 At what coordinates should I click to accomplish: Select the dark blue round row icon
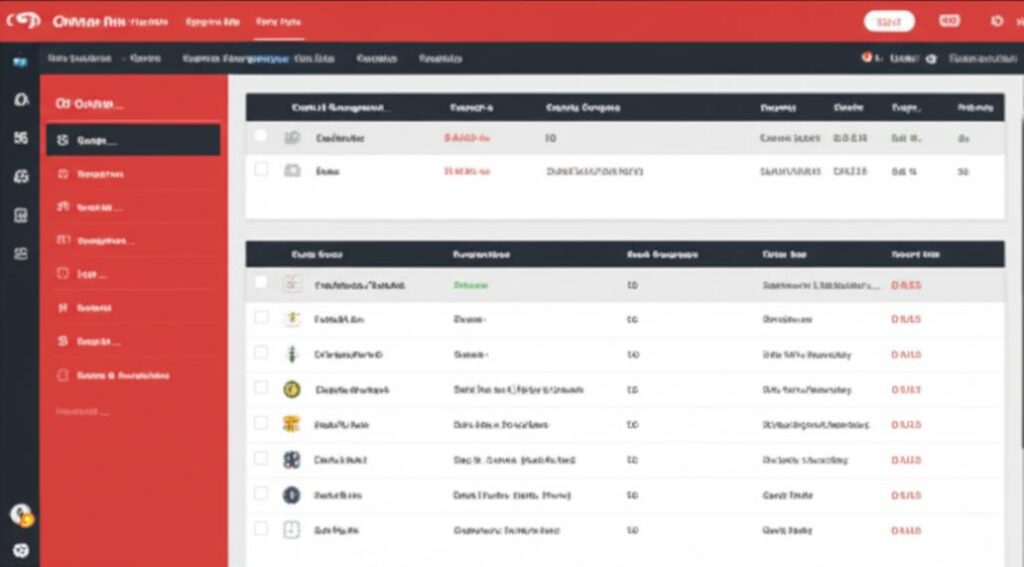coord(291,495)
